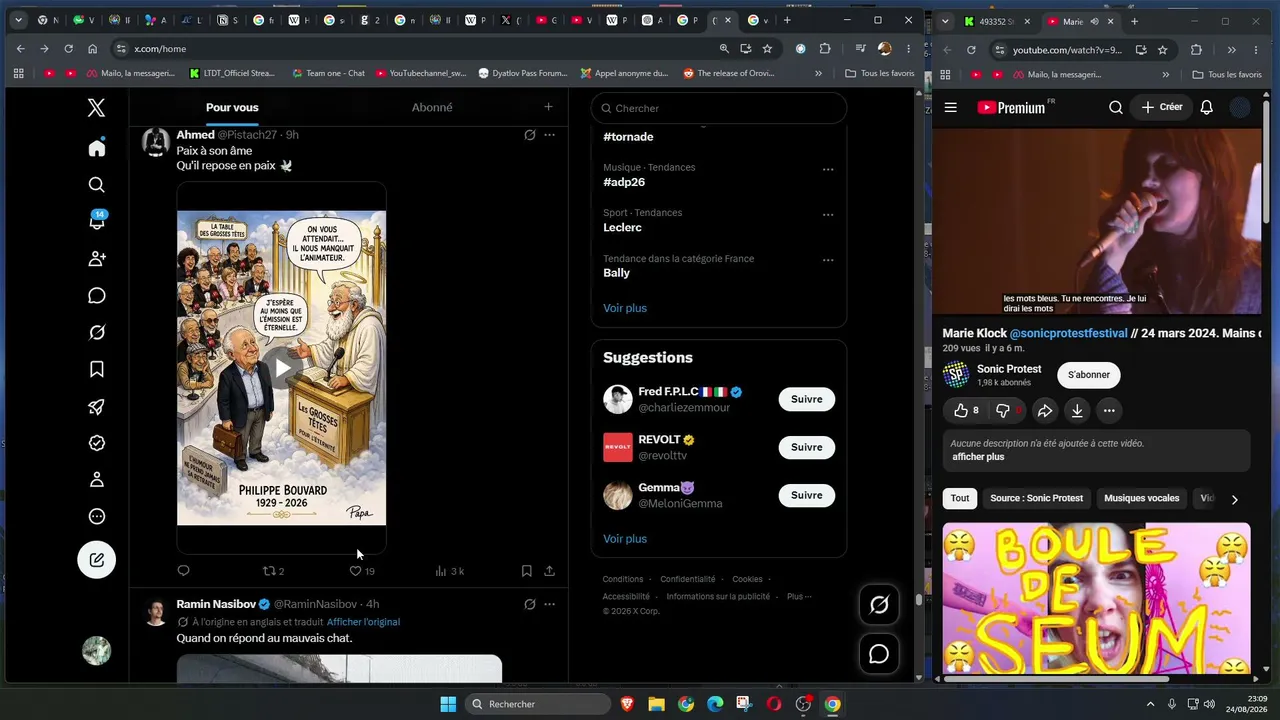Screen dimensions: 1280x720
Task: Click Voir plus under the trends list
Action: pyautogui.click(x=625, y=308)
